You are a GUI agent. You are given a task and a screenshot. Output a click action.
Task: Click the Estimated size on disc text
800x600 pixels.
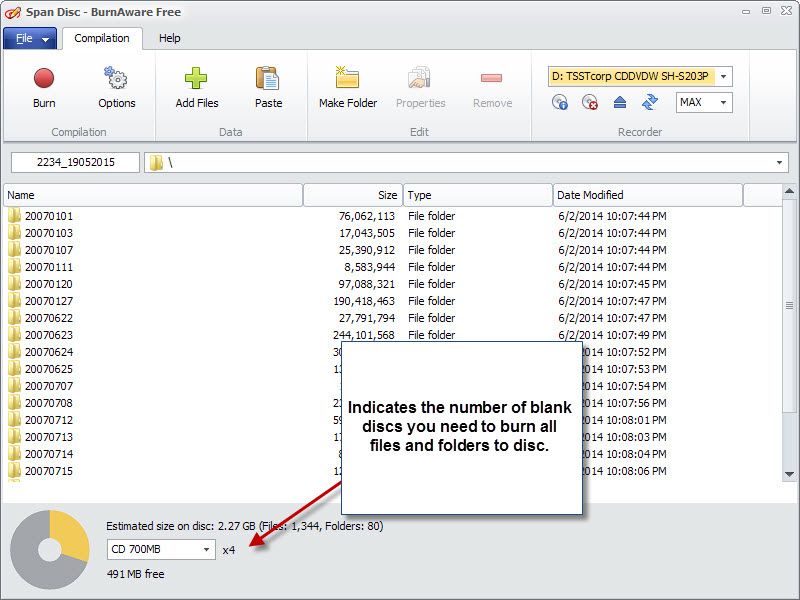[x=245, y=526]
